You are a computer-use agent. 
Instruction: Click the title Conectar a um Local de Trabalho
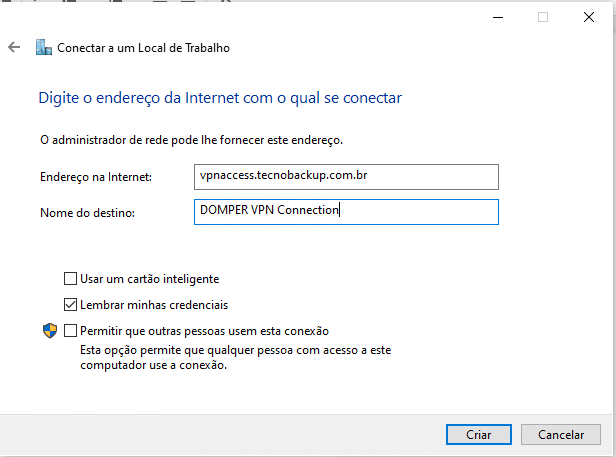(x=143, y=48)
